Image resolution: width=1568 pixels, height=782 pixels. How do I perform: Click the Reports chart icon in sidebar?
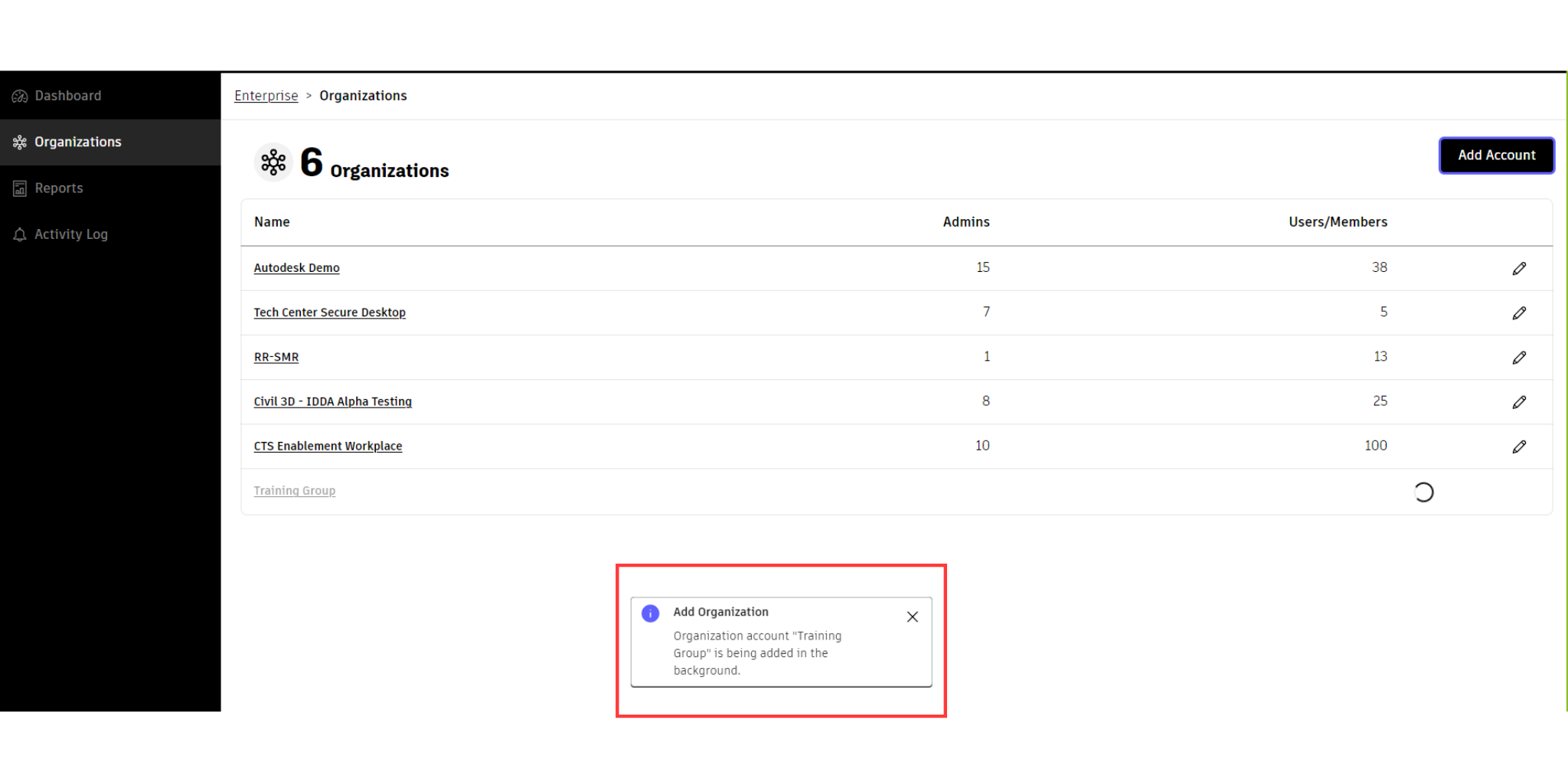pos(20,188)
